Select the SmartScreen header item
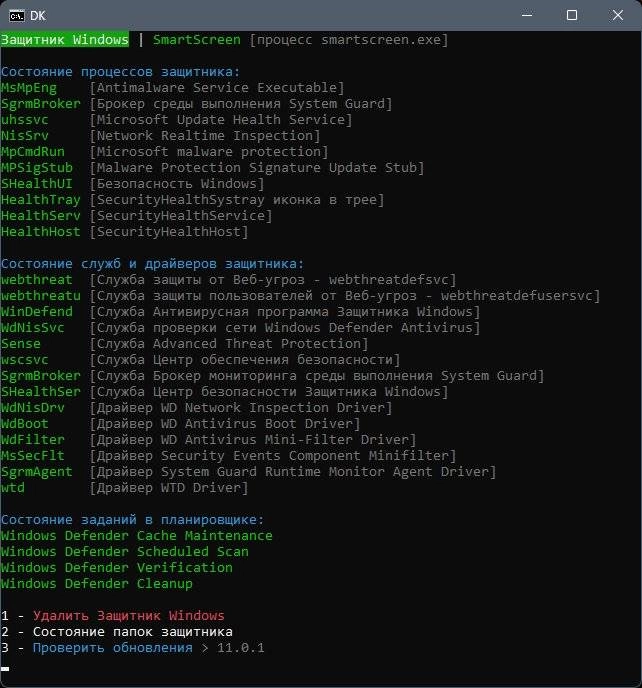642x688 pixels. pos(197,40)
